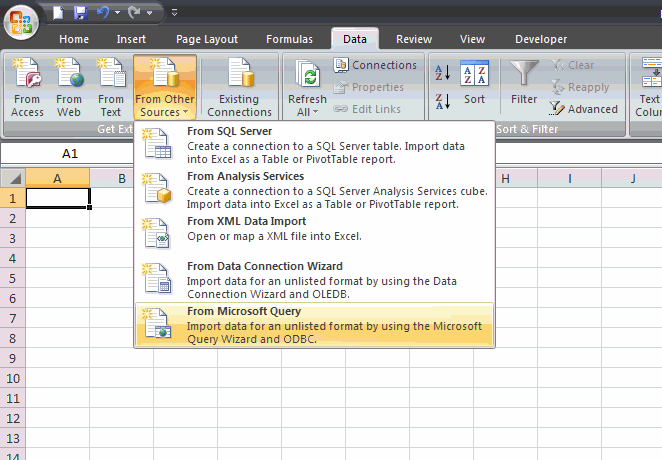Screen dimensions: 662x460
Task: Select column H header
Action: (x=505, y=178)
